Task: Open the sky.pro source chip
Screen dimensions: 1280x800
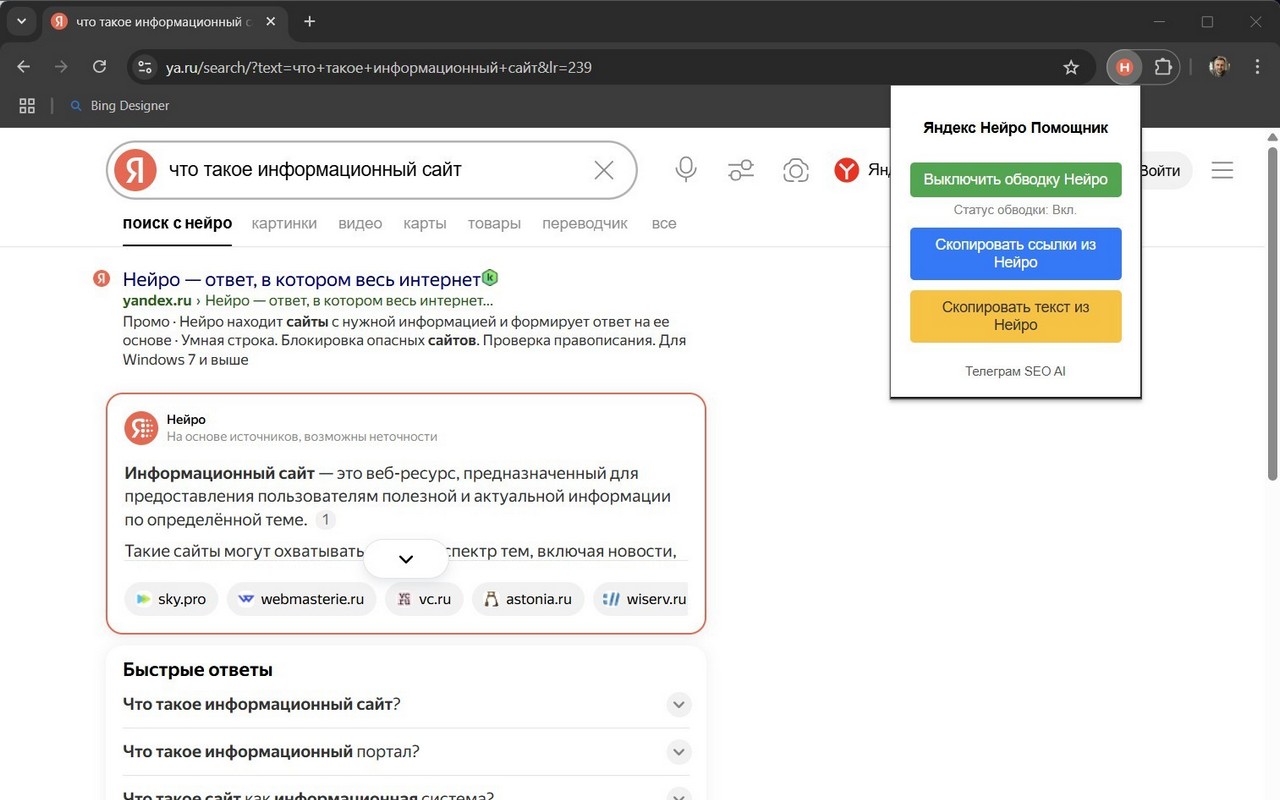Action: [x=171, y=599]
